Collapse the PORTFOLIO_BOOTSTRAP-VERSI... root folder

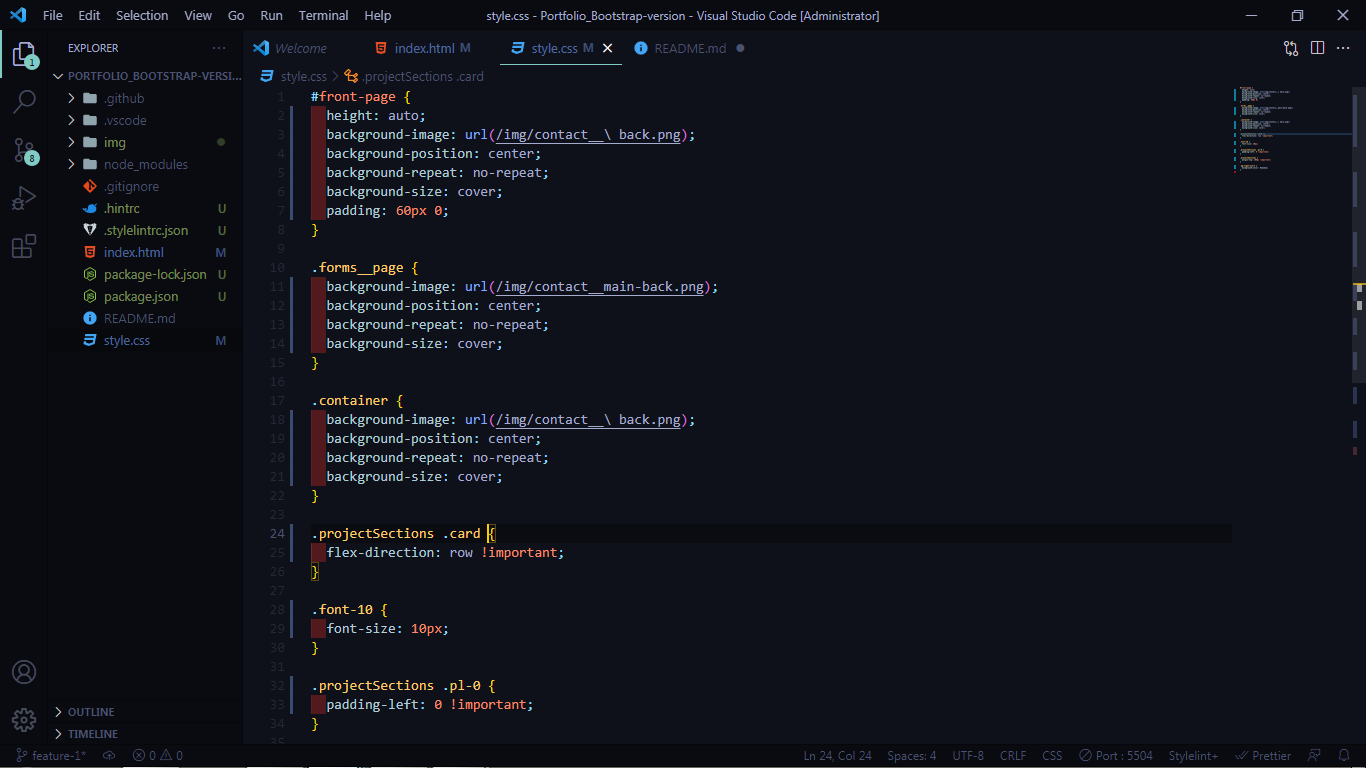(x=147, y=76)
